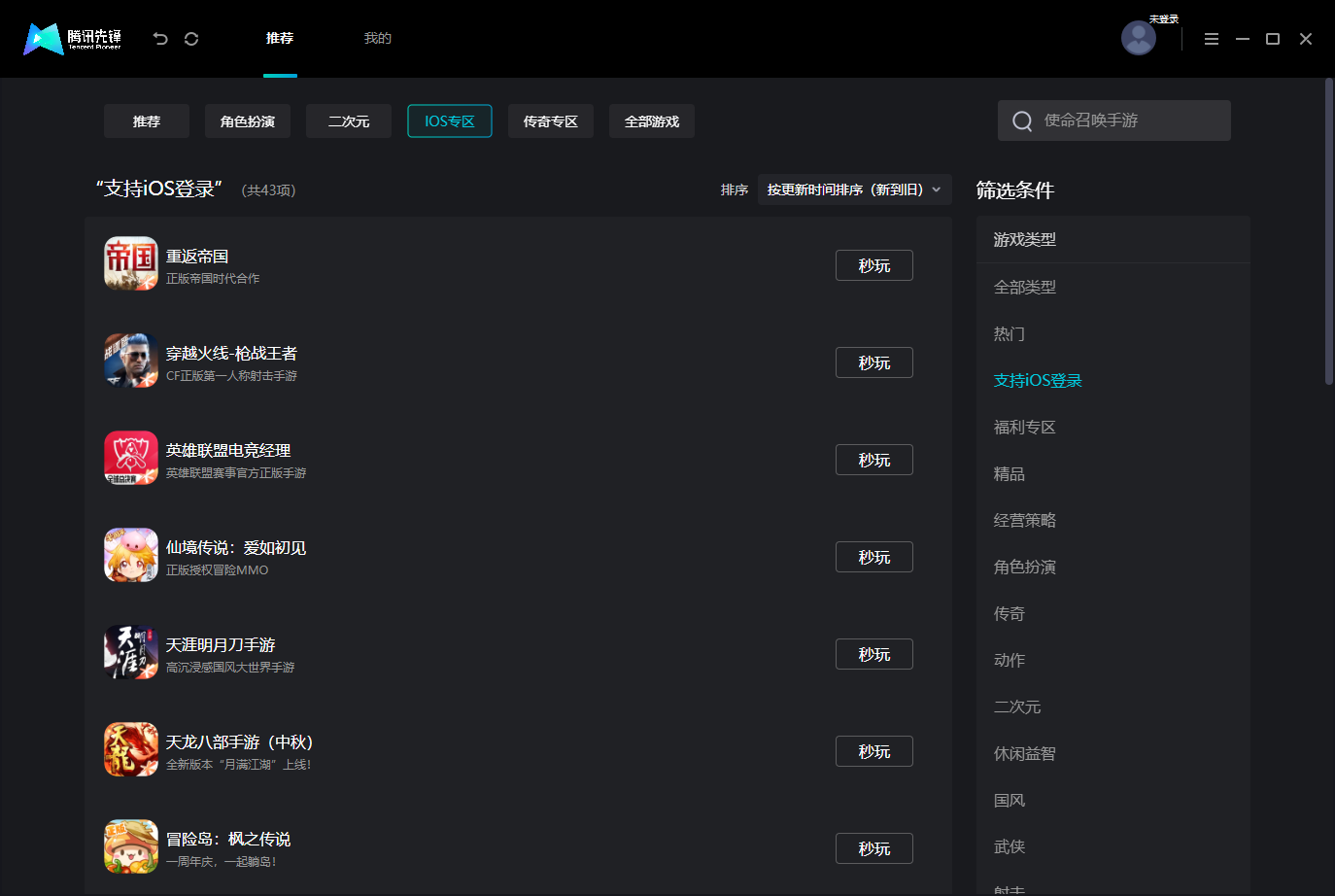
Task: Click 秒玩 for 冒险岛：枫之传说
Action: tap(873, 847)
